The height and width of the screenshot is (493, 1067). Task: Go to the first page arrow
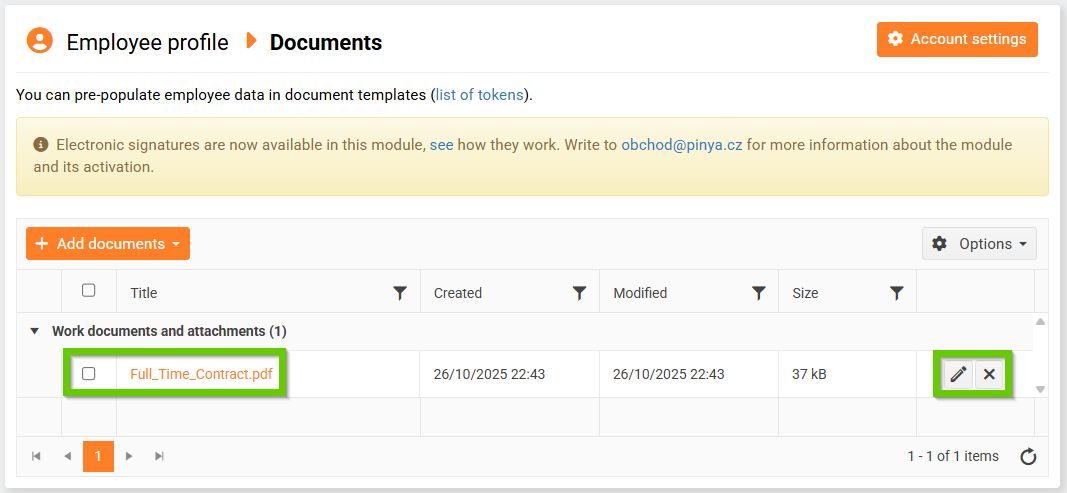pyautogui.click(x=37, y=456)
